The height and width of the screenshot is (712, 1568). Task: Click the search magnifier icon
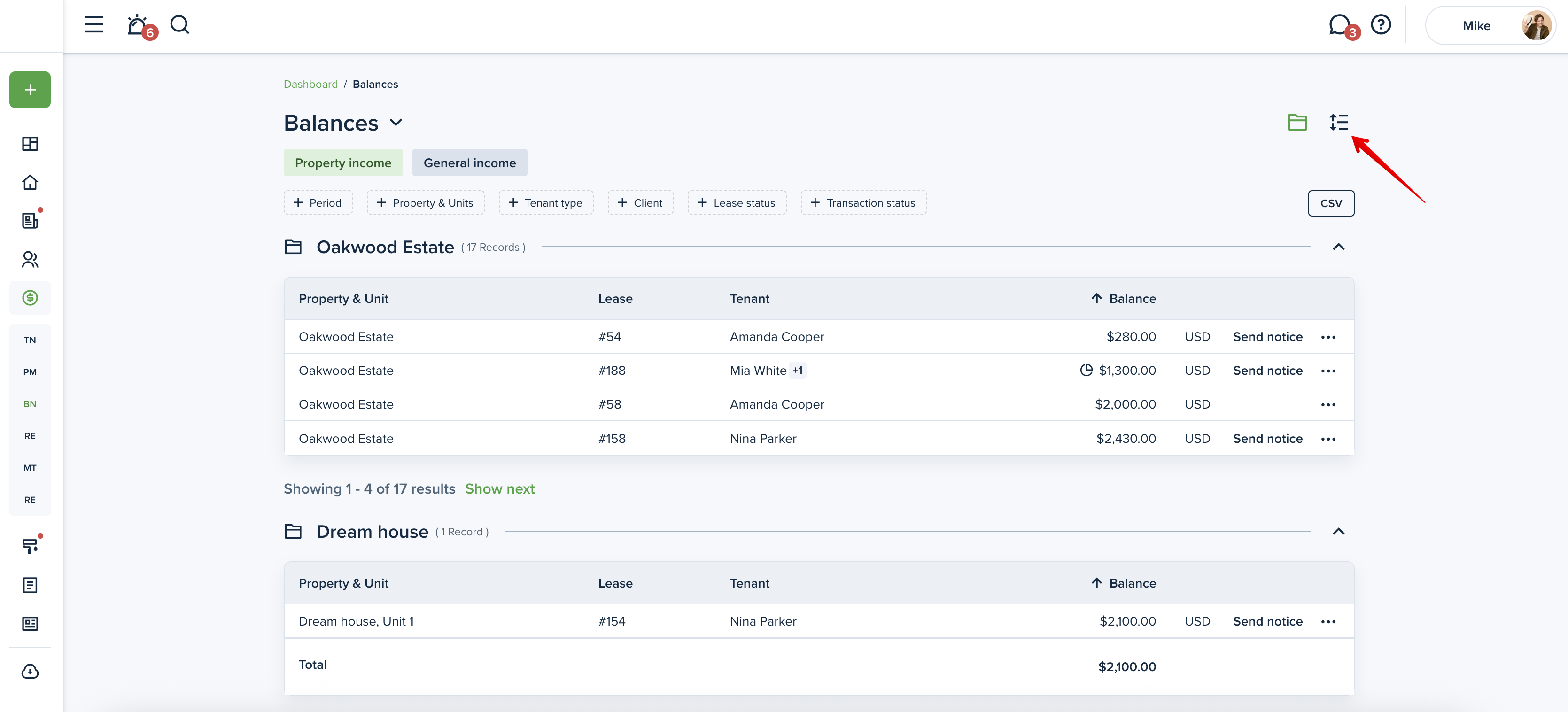click(x=179, y=25)
